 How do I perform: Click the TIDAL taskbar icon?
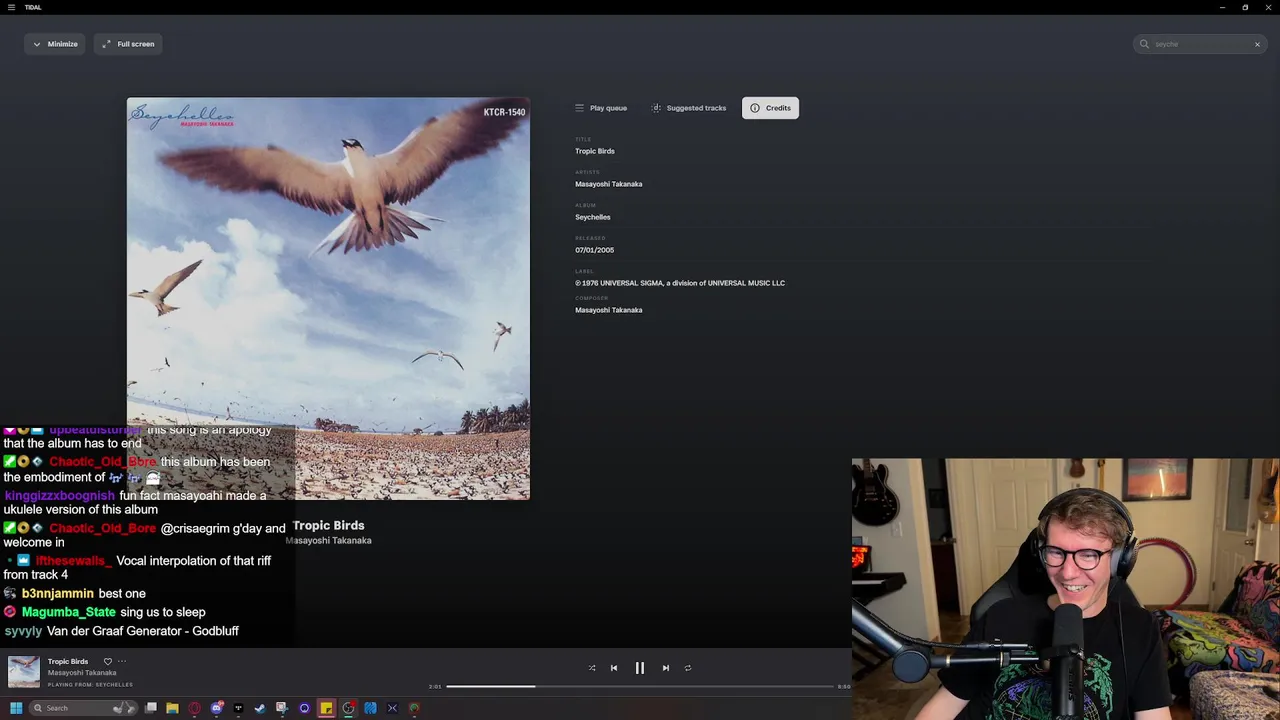[x=238, y=708]
